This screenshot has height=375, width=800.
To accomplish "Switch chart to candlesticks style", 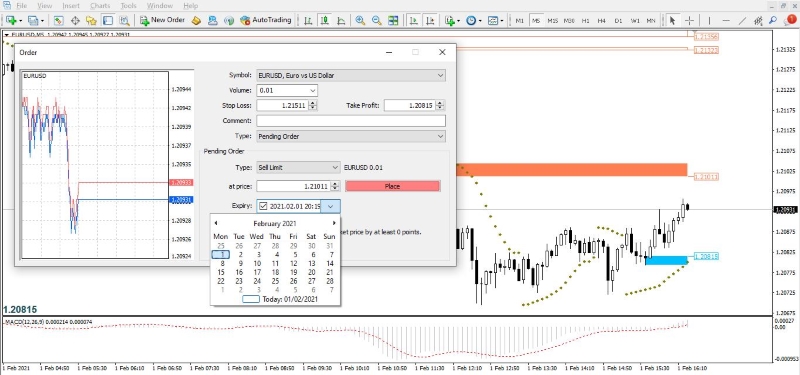I will pos(324,20).
